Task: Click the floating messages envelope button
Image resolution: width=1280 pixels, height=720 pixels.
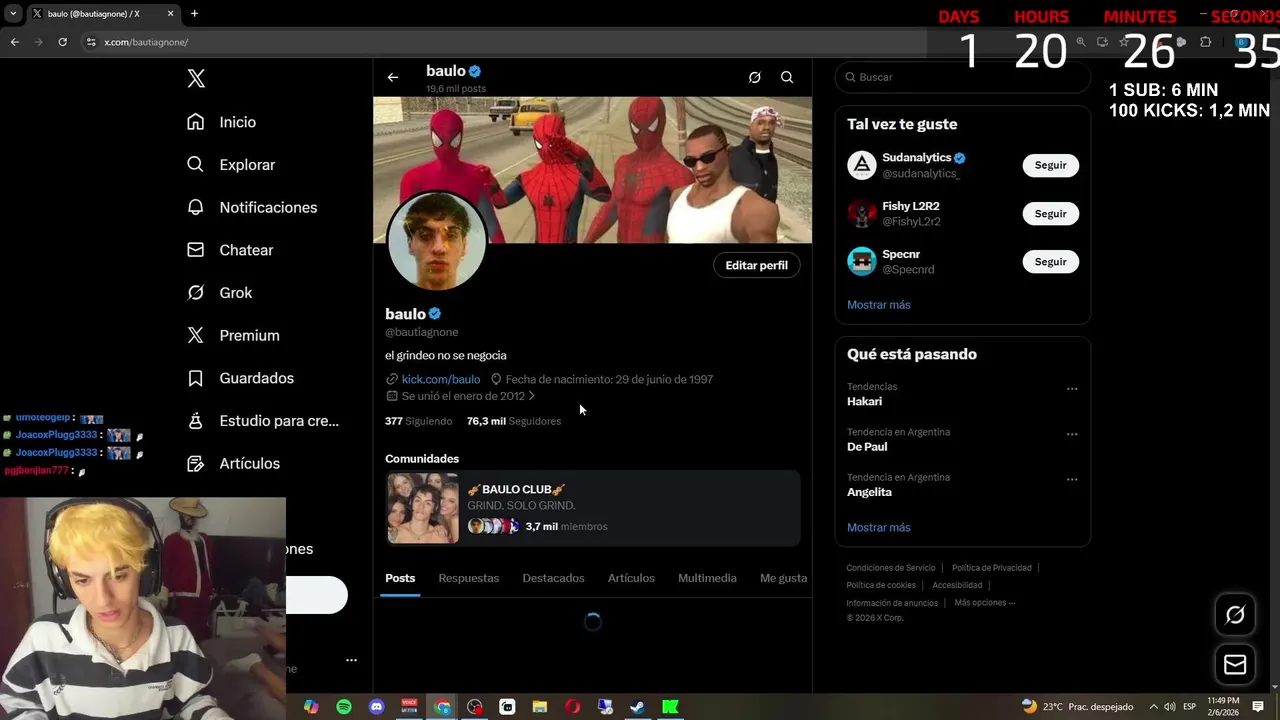Action: coord(1235,664)
